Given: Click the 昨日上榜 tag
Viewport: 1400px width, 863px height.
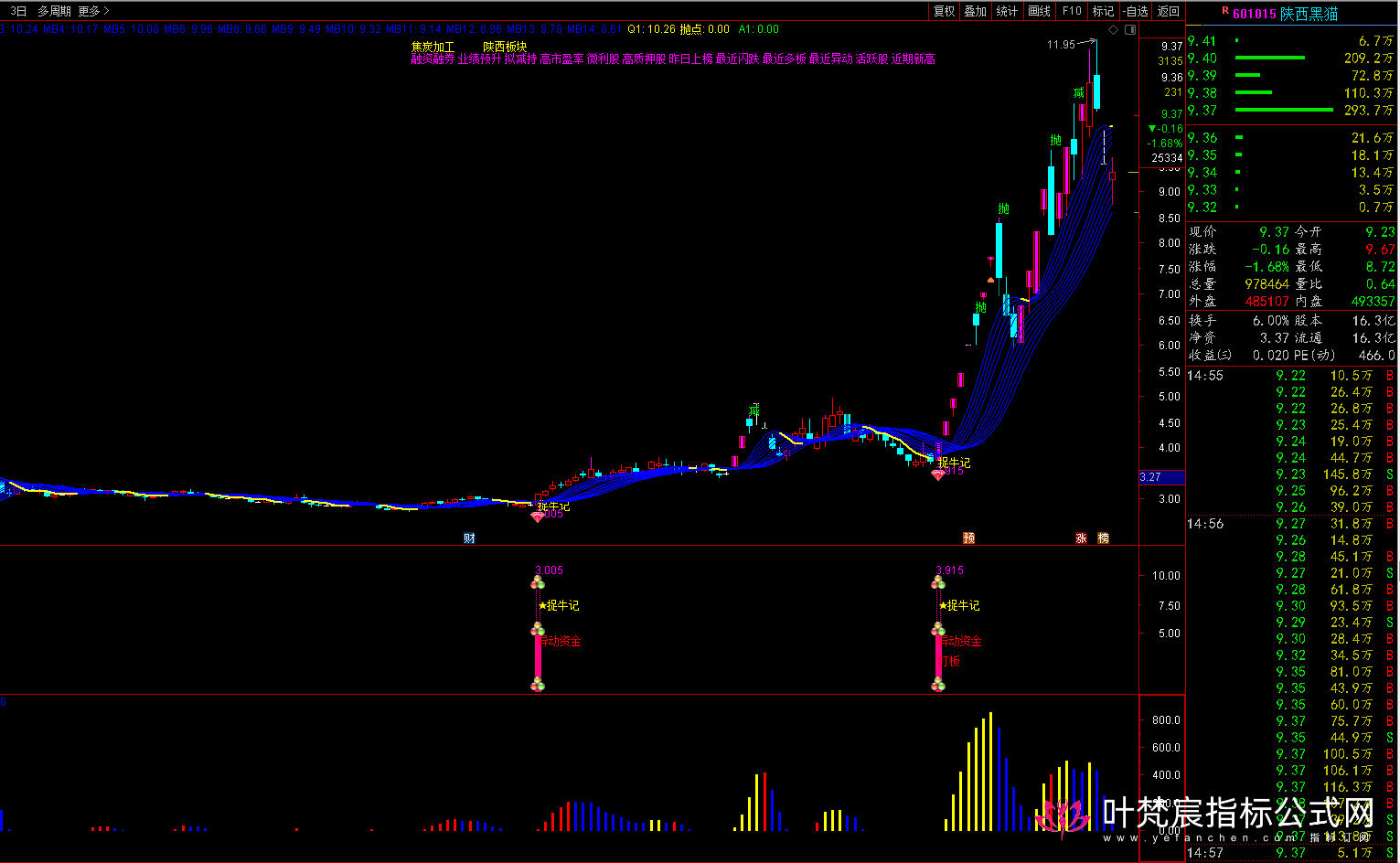Looking at the screenshot, I should (x=690, y=59).
